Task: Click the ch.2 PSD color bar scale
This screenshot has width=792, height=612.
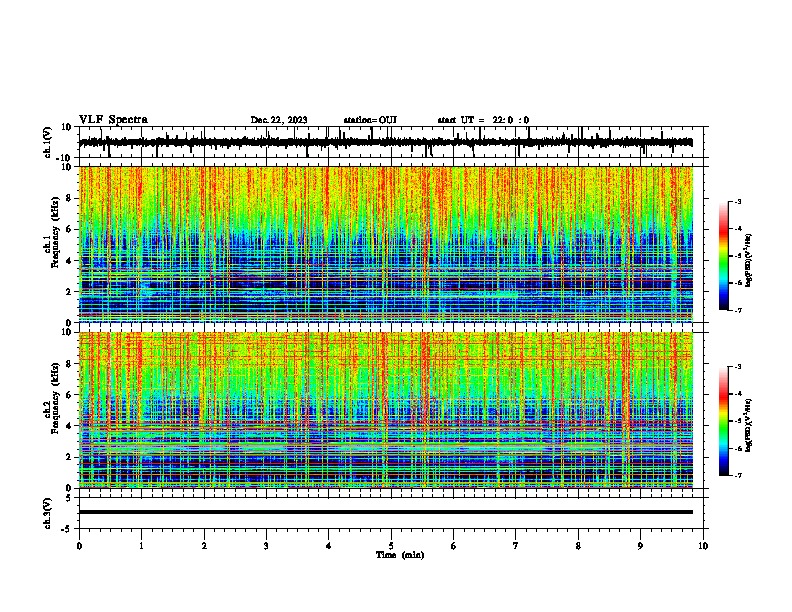Action: (724, 421)
